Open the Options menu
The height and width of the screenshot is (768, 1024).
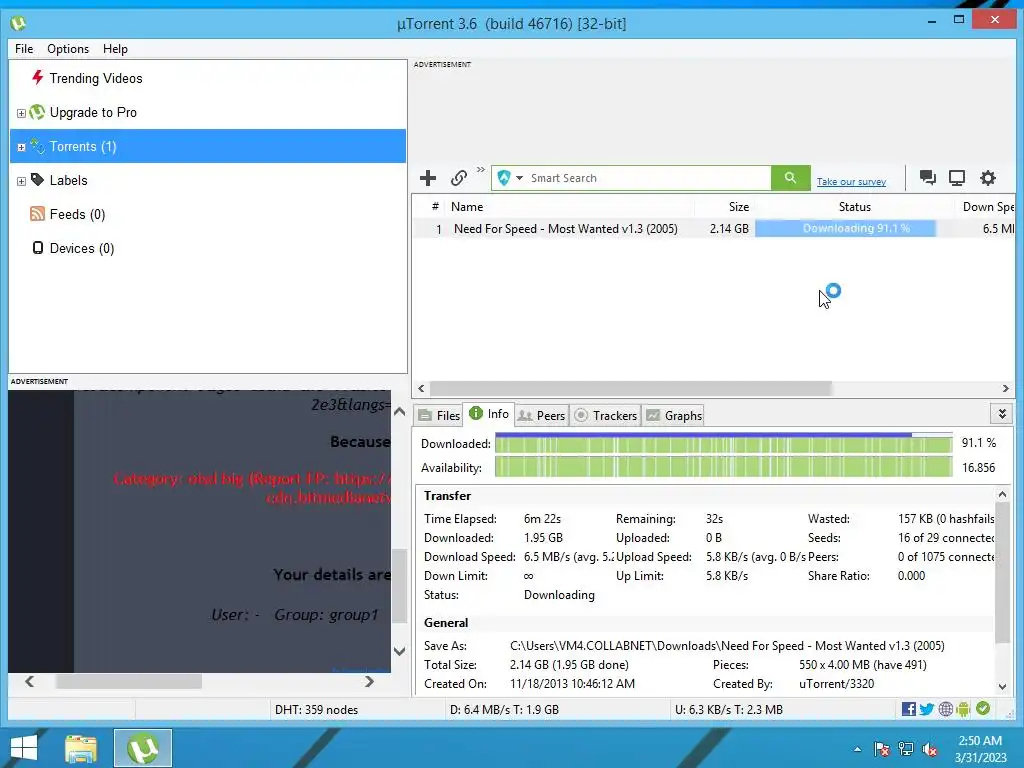click(68, 49)
